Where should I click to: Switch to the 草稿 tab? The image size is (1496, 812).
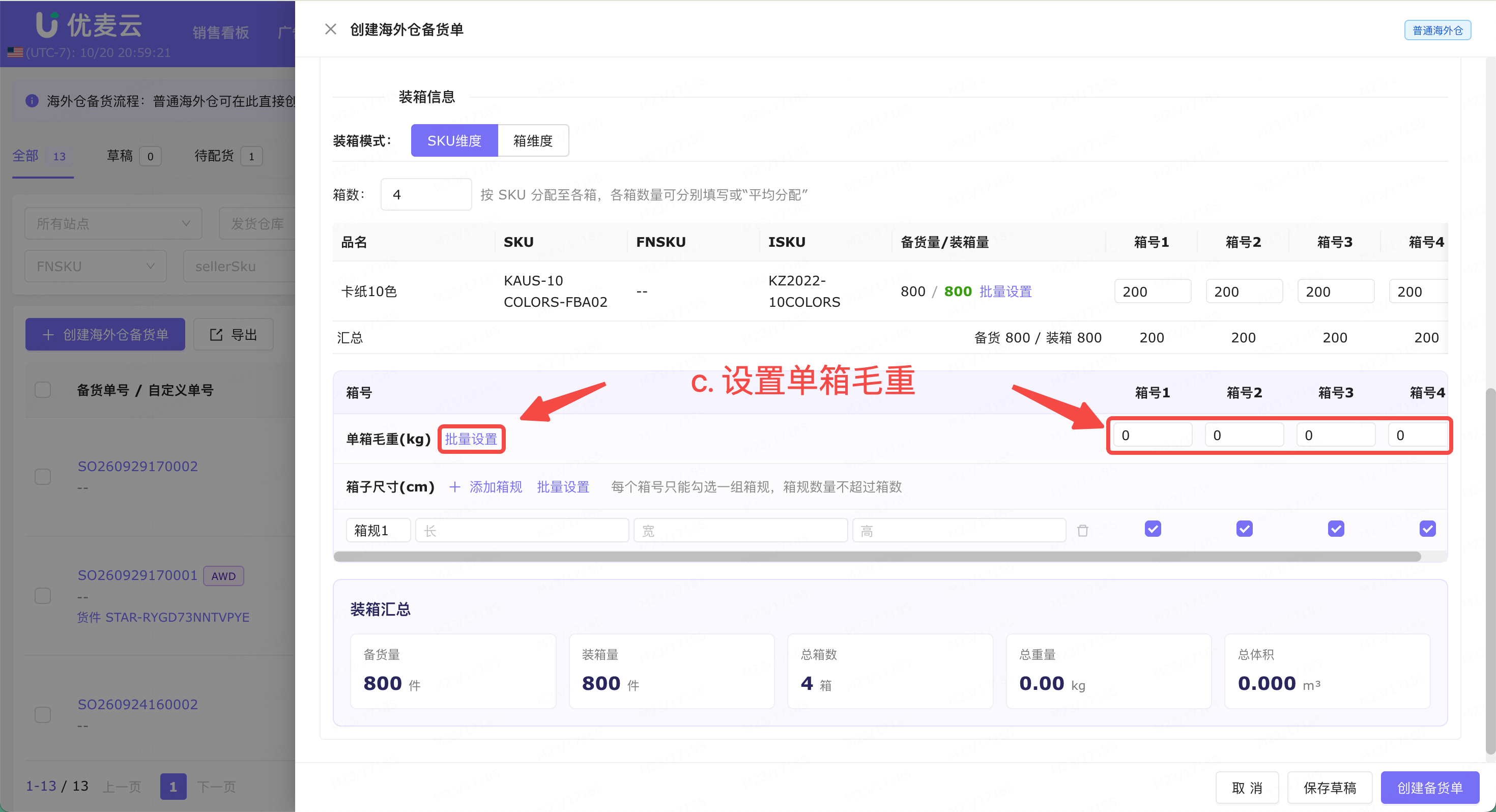(x=133, y=156)
